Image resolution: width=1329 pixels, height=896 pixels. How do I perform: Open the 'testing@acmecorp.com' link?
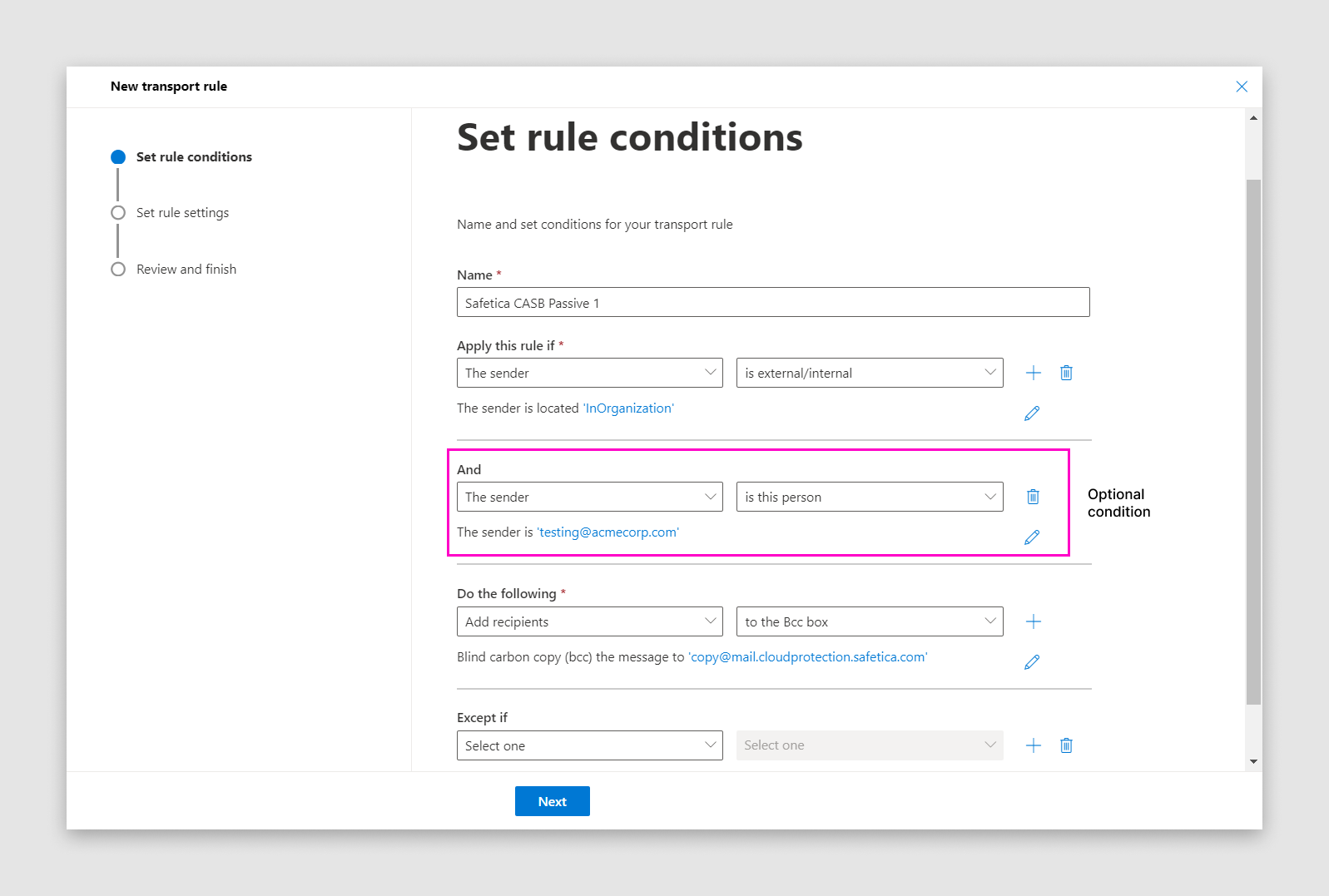click(x=607, y=532)
